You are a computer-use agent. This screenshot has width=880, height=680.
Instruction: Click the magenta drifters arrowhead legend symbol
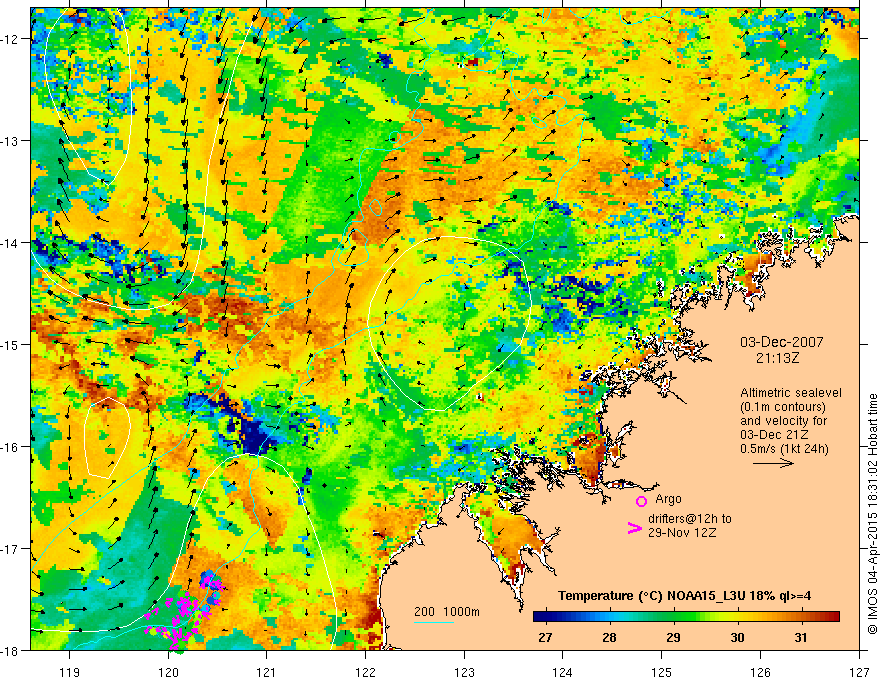[635, 528]
